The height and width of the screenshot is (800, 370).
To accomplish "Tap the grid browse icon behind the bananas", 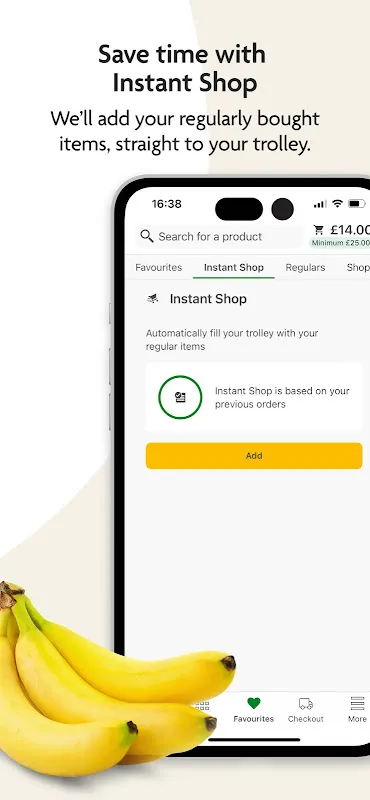I will (202, 706).
